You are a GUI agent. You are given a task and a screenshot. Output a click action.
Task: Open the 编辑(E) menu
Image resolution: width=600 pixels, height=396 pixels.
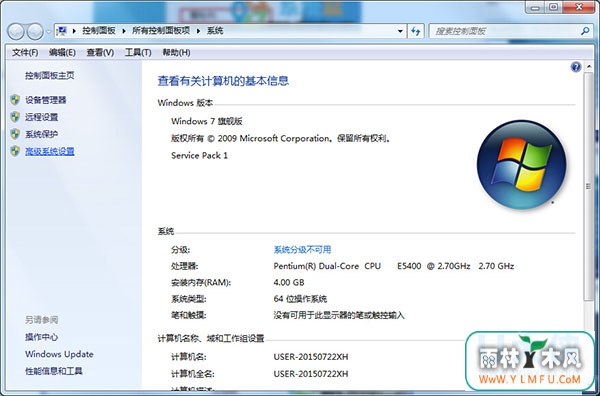pyautogui.click(x=62, y=52)
